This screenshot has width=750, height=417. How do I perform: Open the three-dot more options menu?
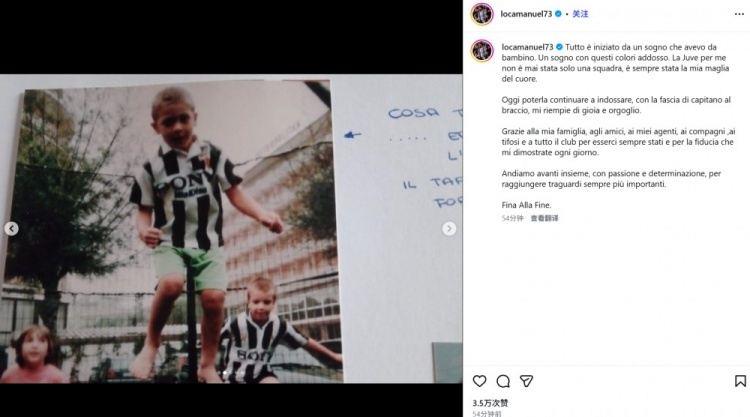point(739,14)
